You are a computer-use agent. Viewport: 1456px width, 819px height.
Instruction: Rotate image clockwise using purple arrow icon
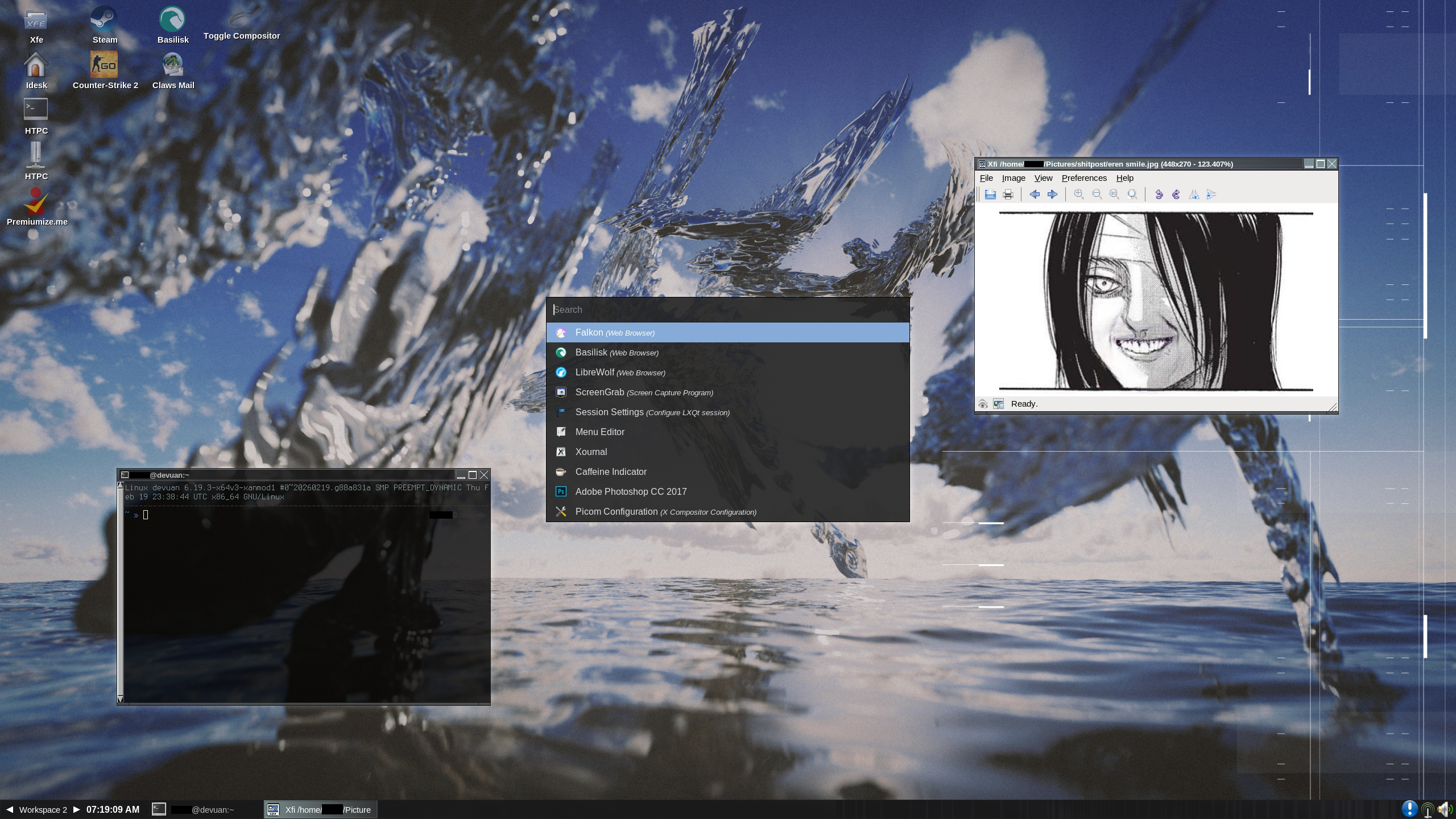click(x=1176, y=195)
